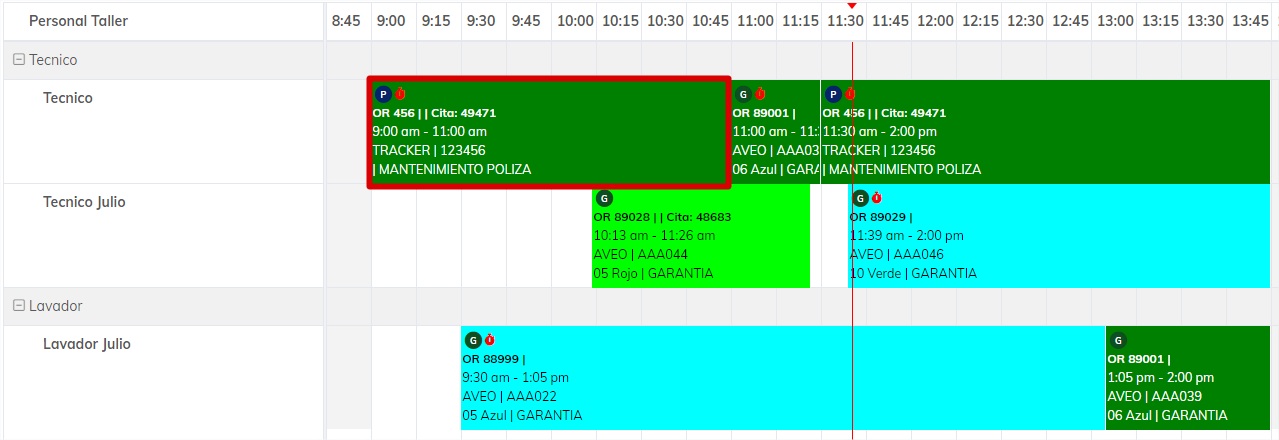Click the G badge on Lavador Julio's OR 89001 event
Image resolution: width=1279 pixels, height=440 pixels.
tap(1118, 340)
